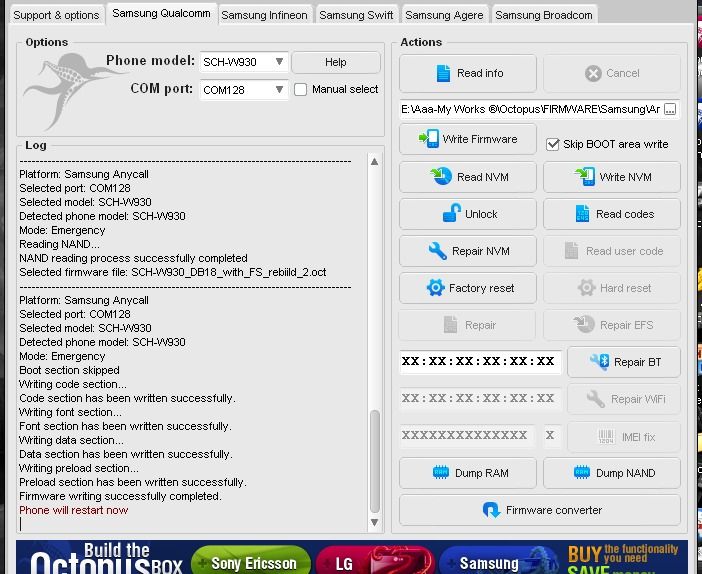The image size is (702, 574).
Task: Click the Read codes file icon
Action: click(582, 214)
